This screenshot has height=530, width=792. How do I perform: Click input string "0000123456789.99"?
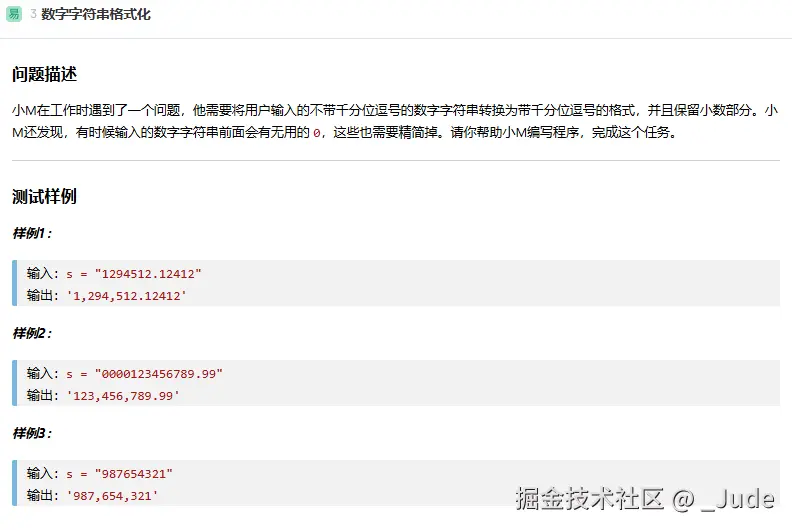[158, 373]
